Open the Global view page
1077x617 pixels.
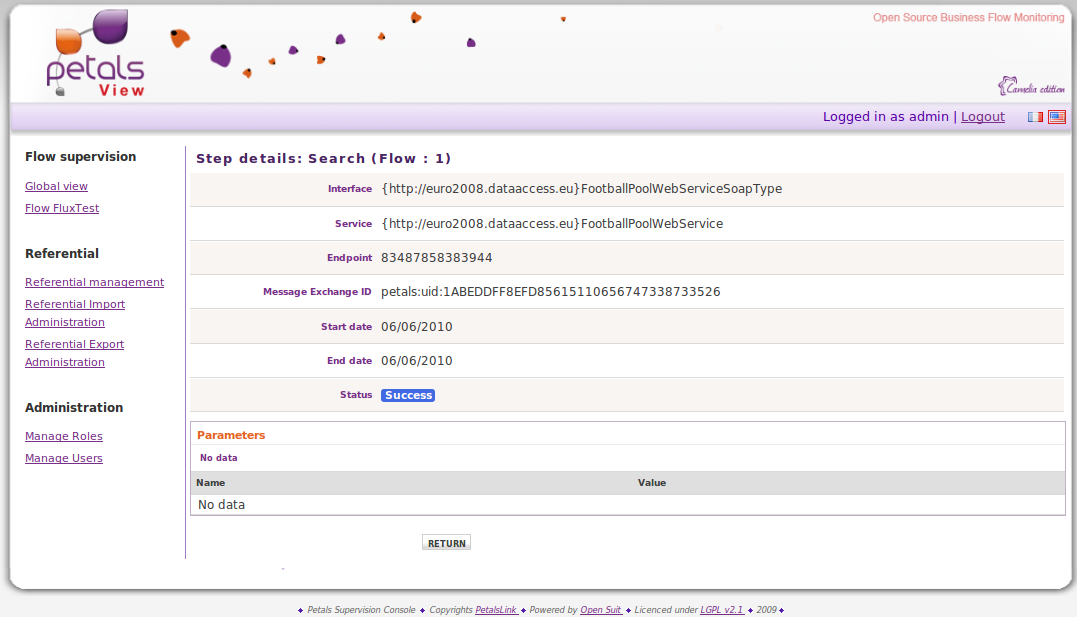(x=56, y=186)
